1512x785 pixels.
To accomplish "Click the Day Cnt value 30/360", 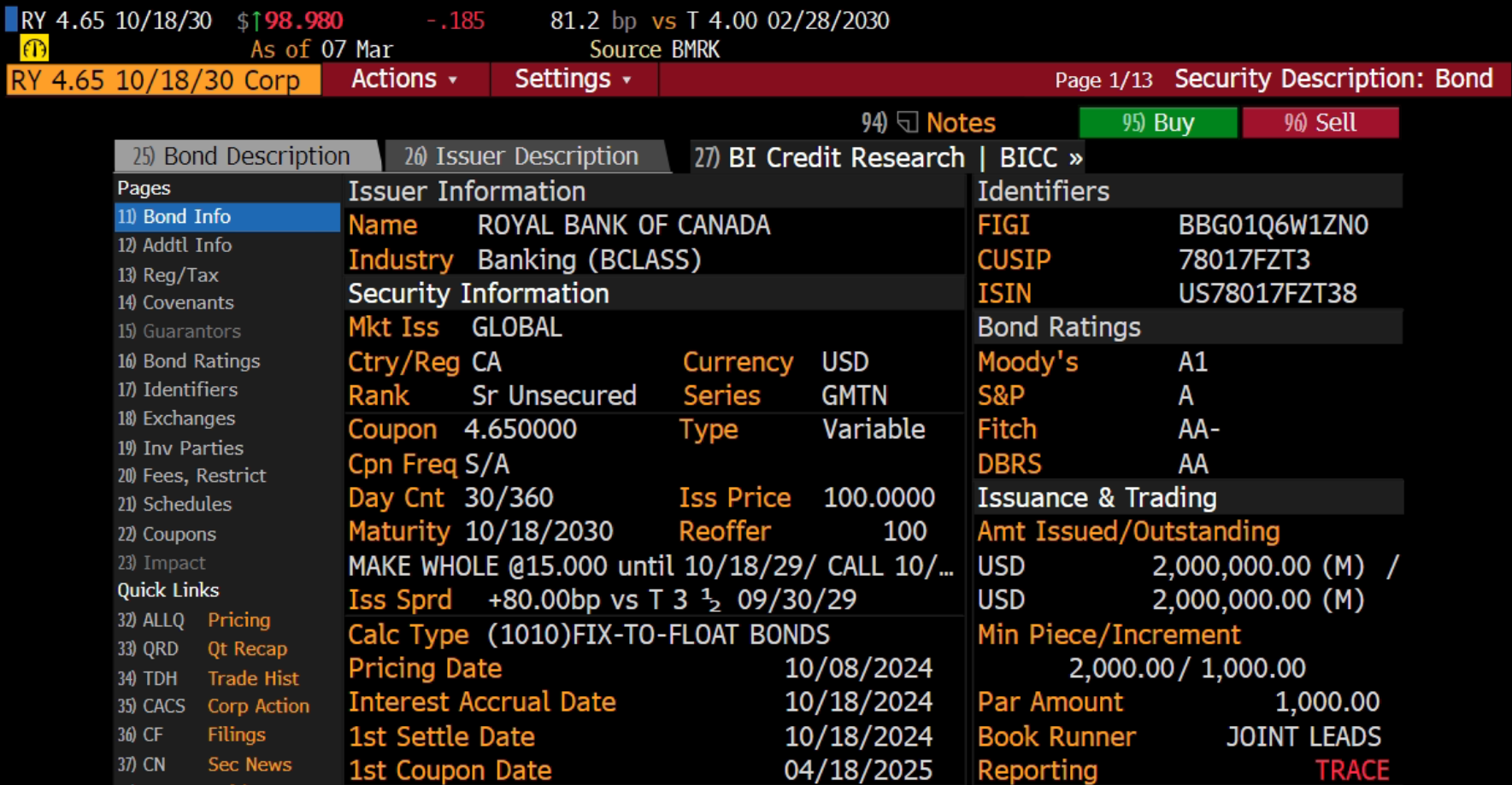I will click(x=509, y=498).
